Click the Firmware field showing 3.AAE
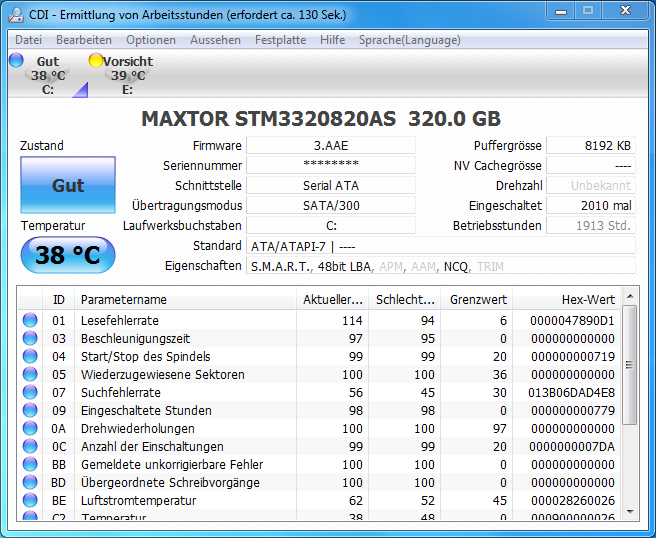The height and width of the screenshot is (538, 656). [x=331, y=146]
